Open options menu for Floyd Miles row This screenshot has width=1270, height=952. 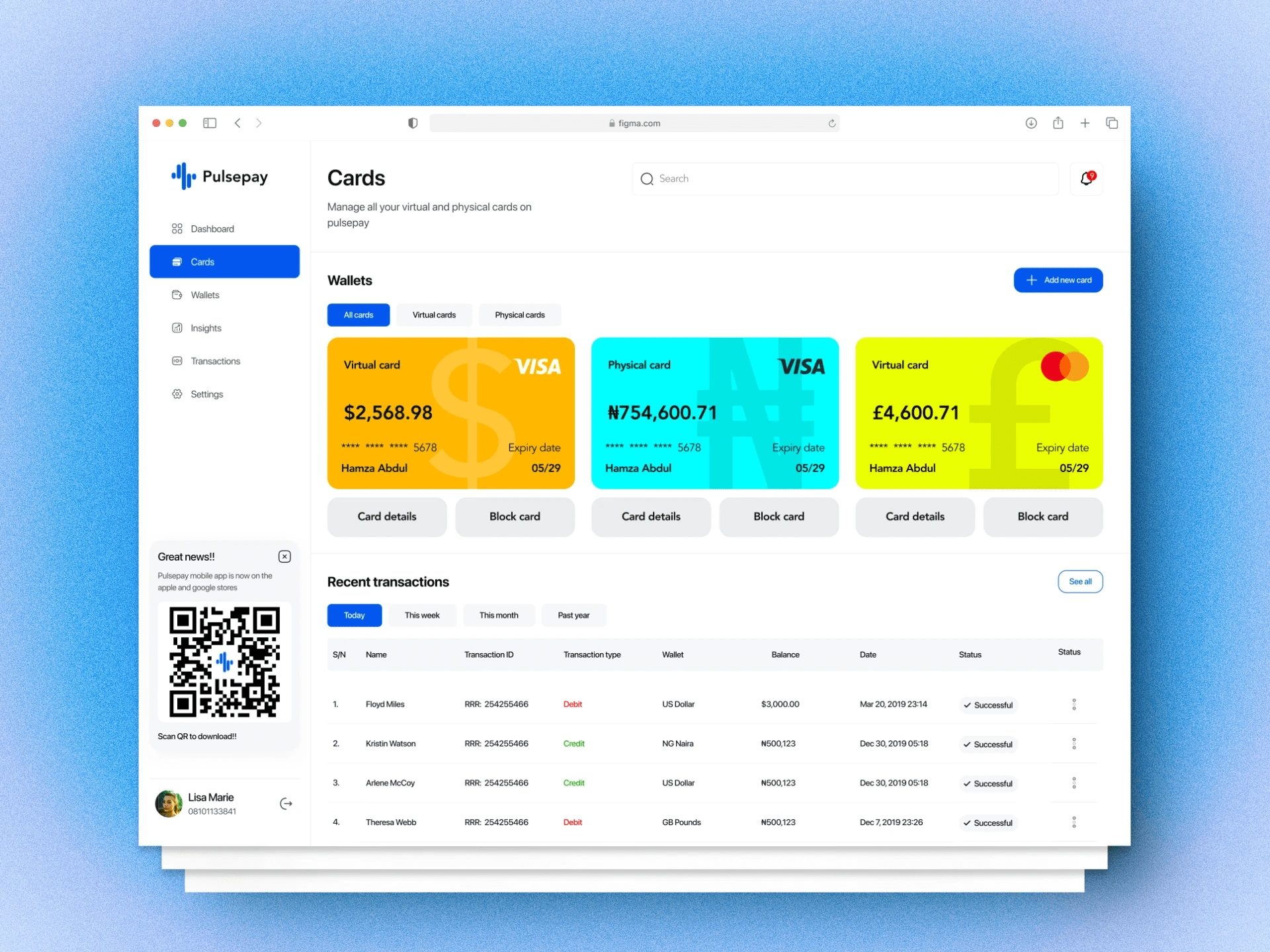click(x=1074, y=704)
